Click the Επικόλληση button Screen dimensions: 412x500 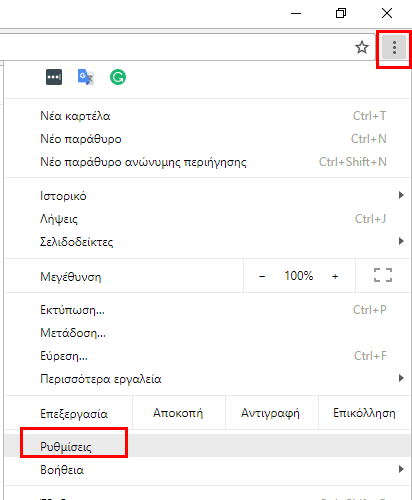[x=364, y=413]
